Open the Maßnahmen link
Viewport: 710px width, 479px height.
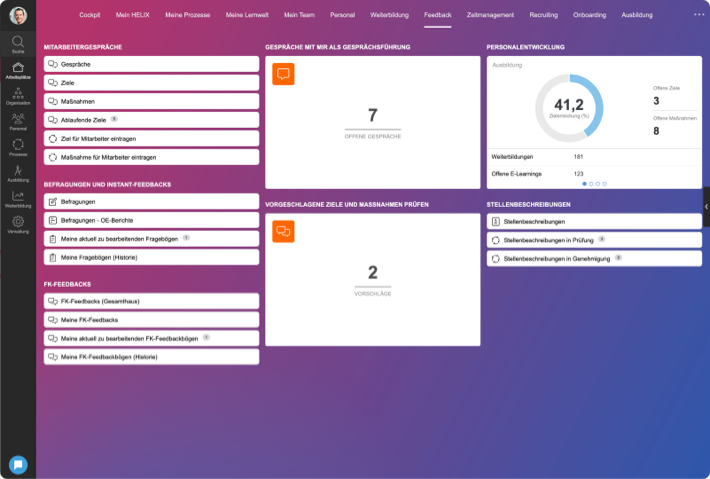tap(151, 101)
